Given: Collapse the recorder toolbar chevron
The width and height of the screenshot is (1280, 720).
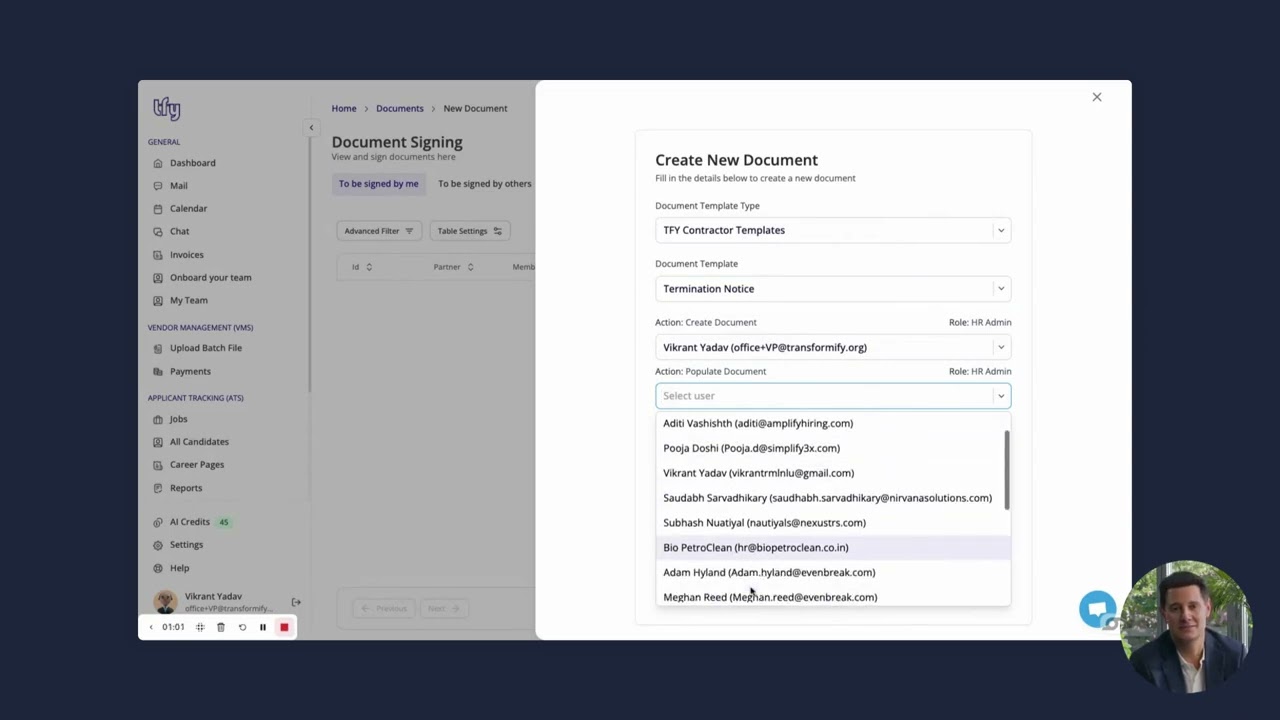Looking at the screenshot, I should 151,627.
